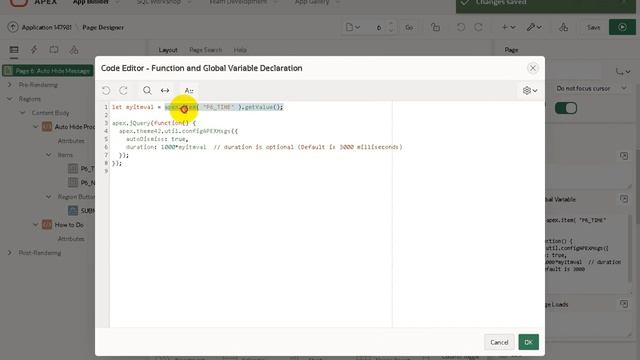Close the Code Editor dialog

click(532, 68)
